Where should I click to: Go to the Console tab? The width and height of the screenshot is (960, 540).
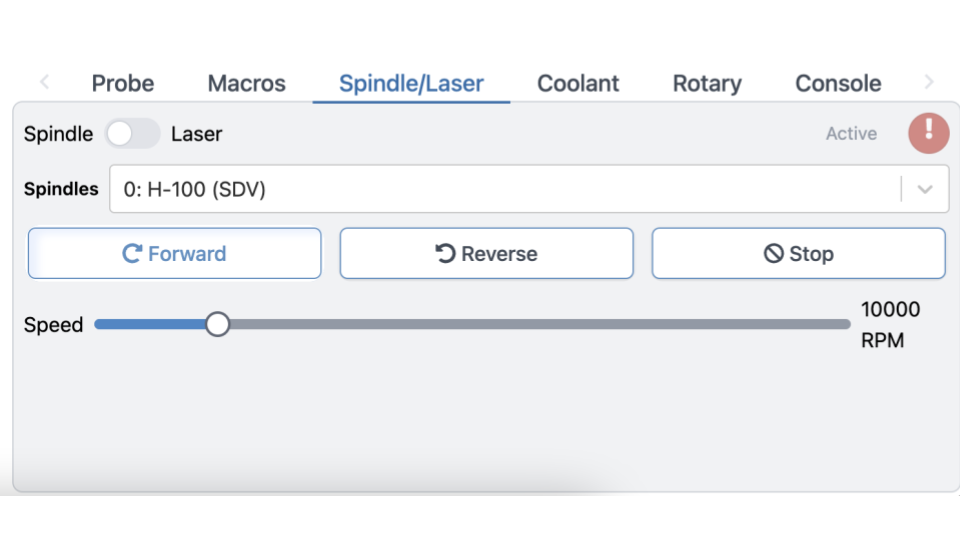click(x=838, y=83)
